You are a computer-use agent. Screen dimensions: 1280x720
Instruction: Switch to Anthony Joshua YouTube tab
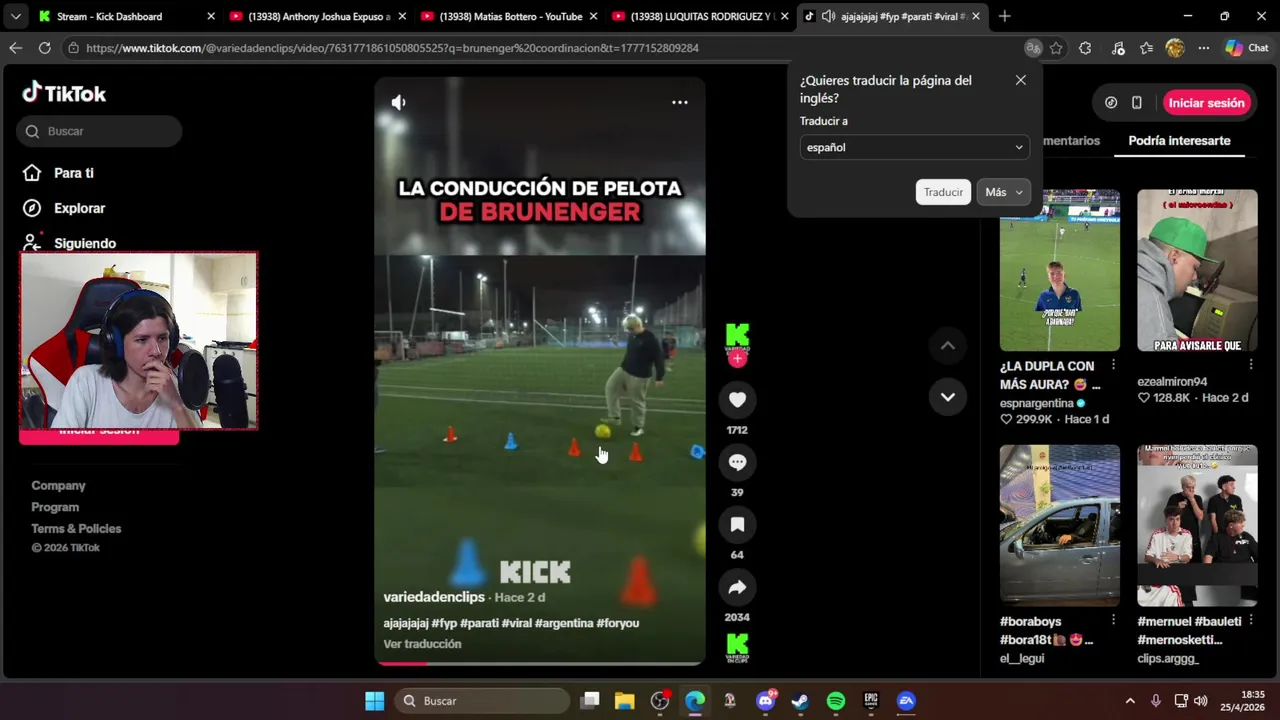click(317, 16)
